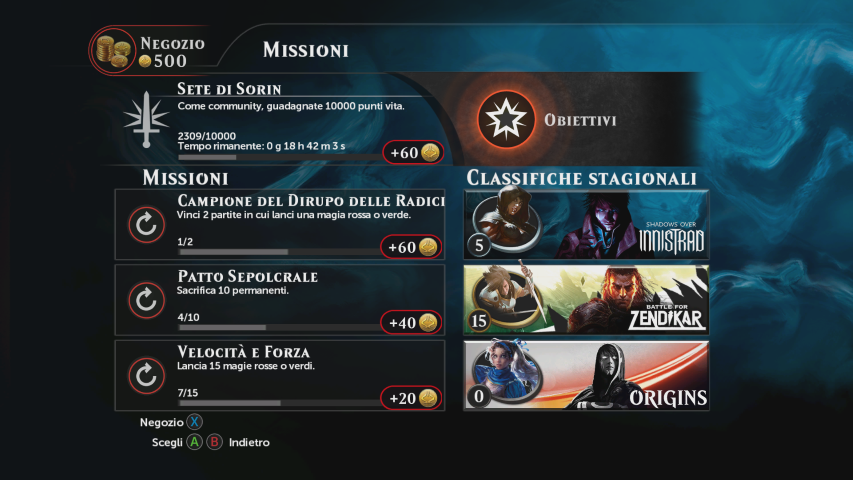Screen dimensions: 853x480
Task: Click the reroll icon for Velocità e Forza
Action: 146,376
